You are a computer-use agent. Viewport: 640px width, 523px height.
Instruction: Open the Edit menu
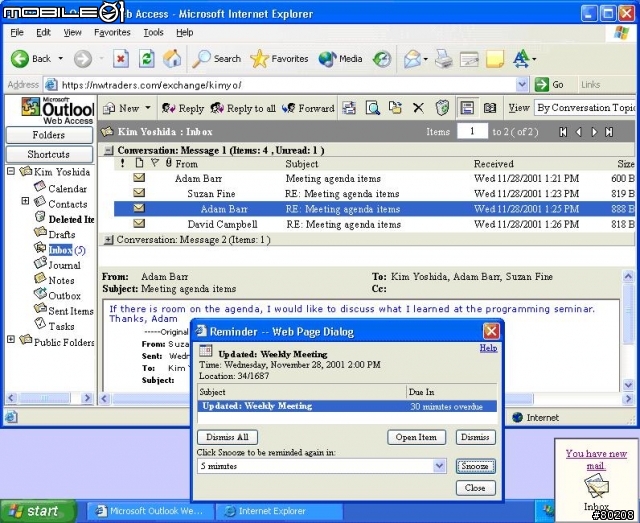43,32
